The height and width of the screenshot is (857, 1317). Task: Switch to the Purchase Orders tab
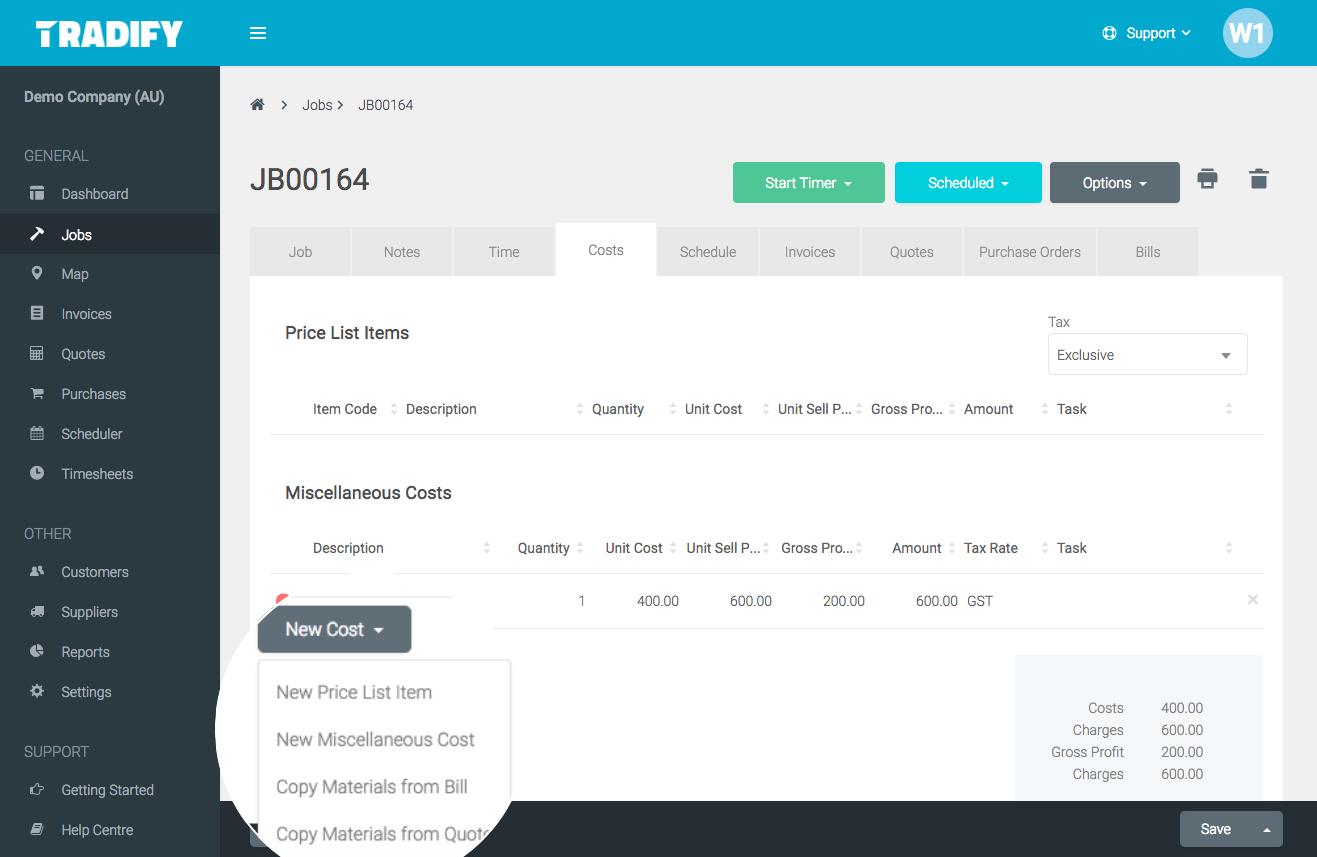click(1030, 252)
